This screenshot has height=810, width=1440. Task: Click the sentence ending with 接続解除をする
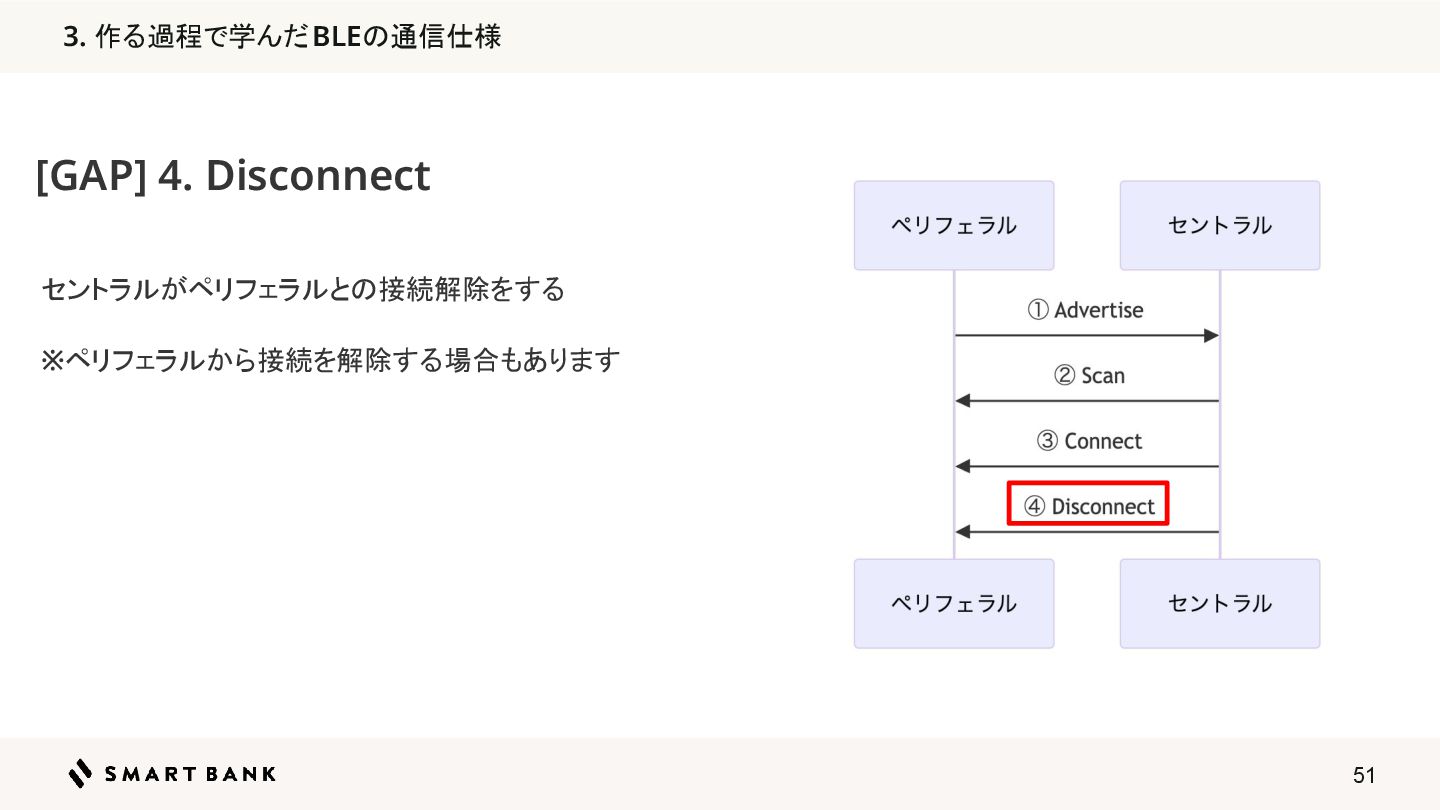click(x=303, y=290)
